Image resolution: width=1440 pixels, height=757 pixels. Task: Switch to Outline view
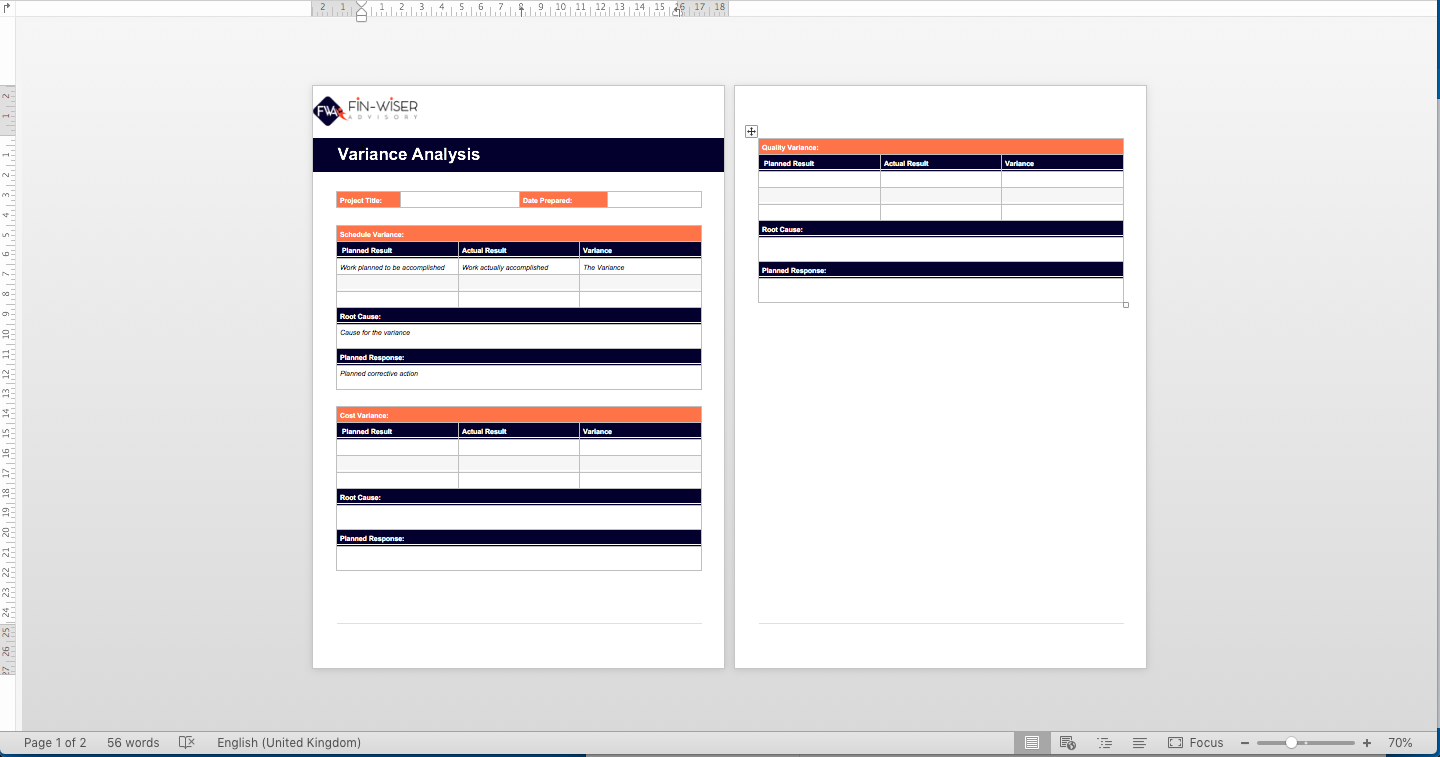tap(1104, 743)
